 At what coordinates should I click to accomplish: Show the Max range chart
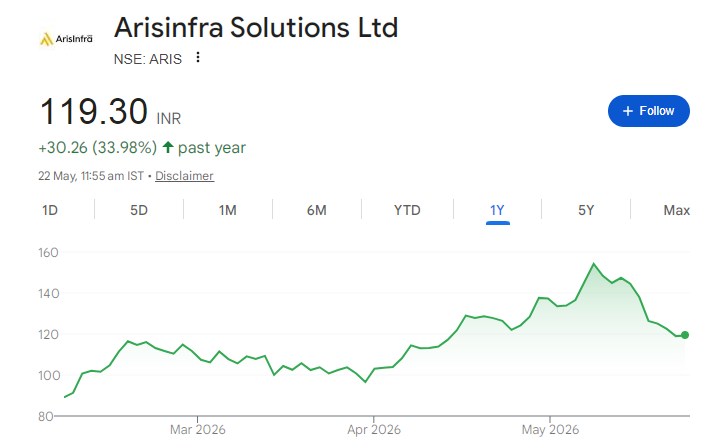pos(676,210)
